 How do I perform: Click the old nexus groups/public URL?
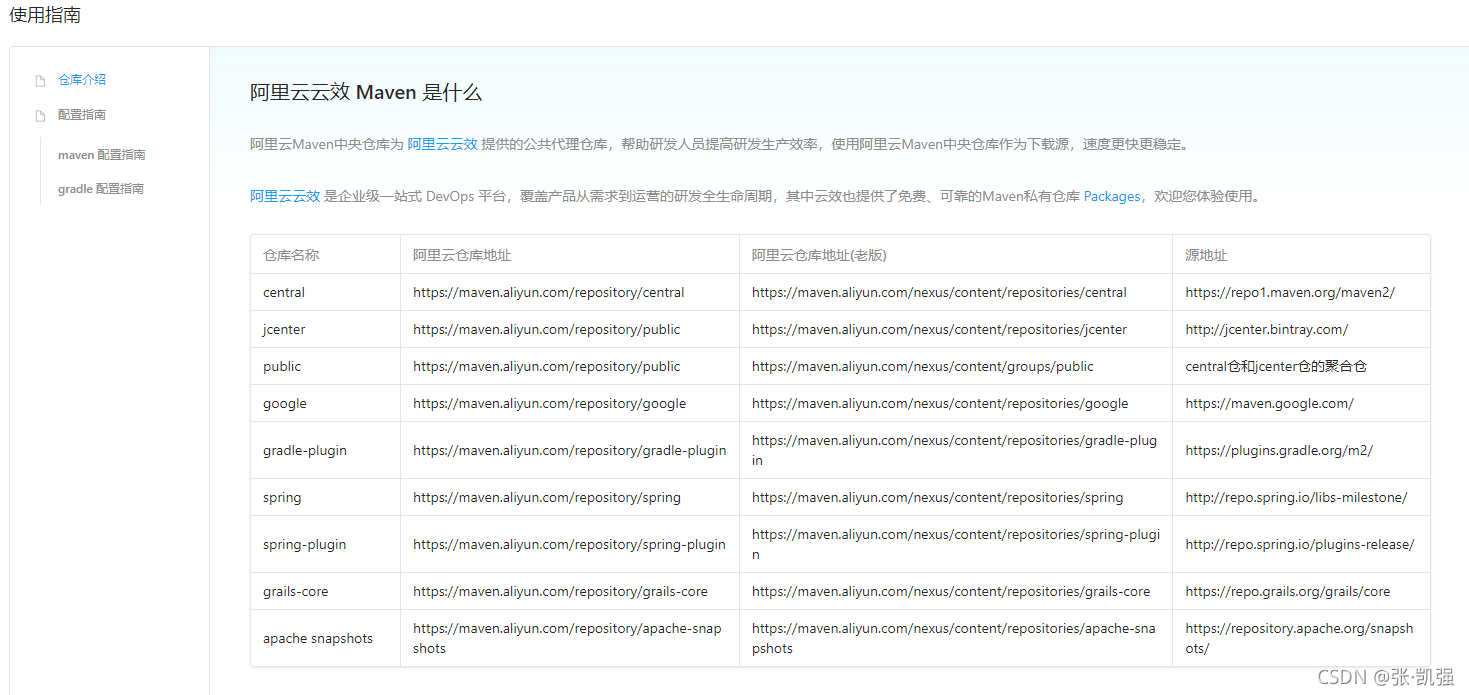pos(923,367)
